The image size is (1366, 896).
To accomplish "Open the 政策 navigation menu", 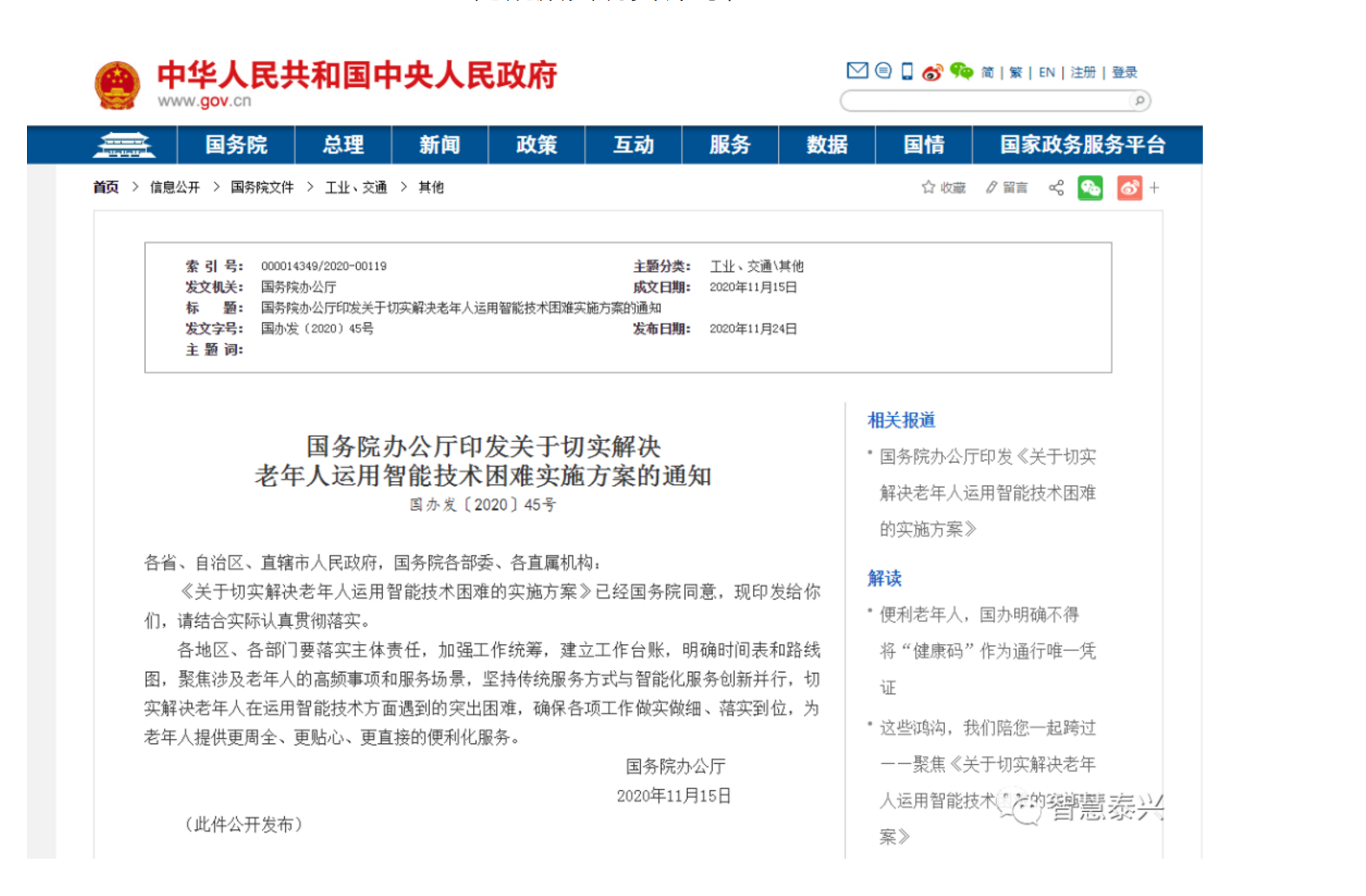I will [x=536, y=145].
